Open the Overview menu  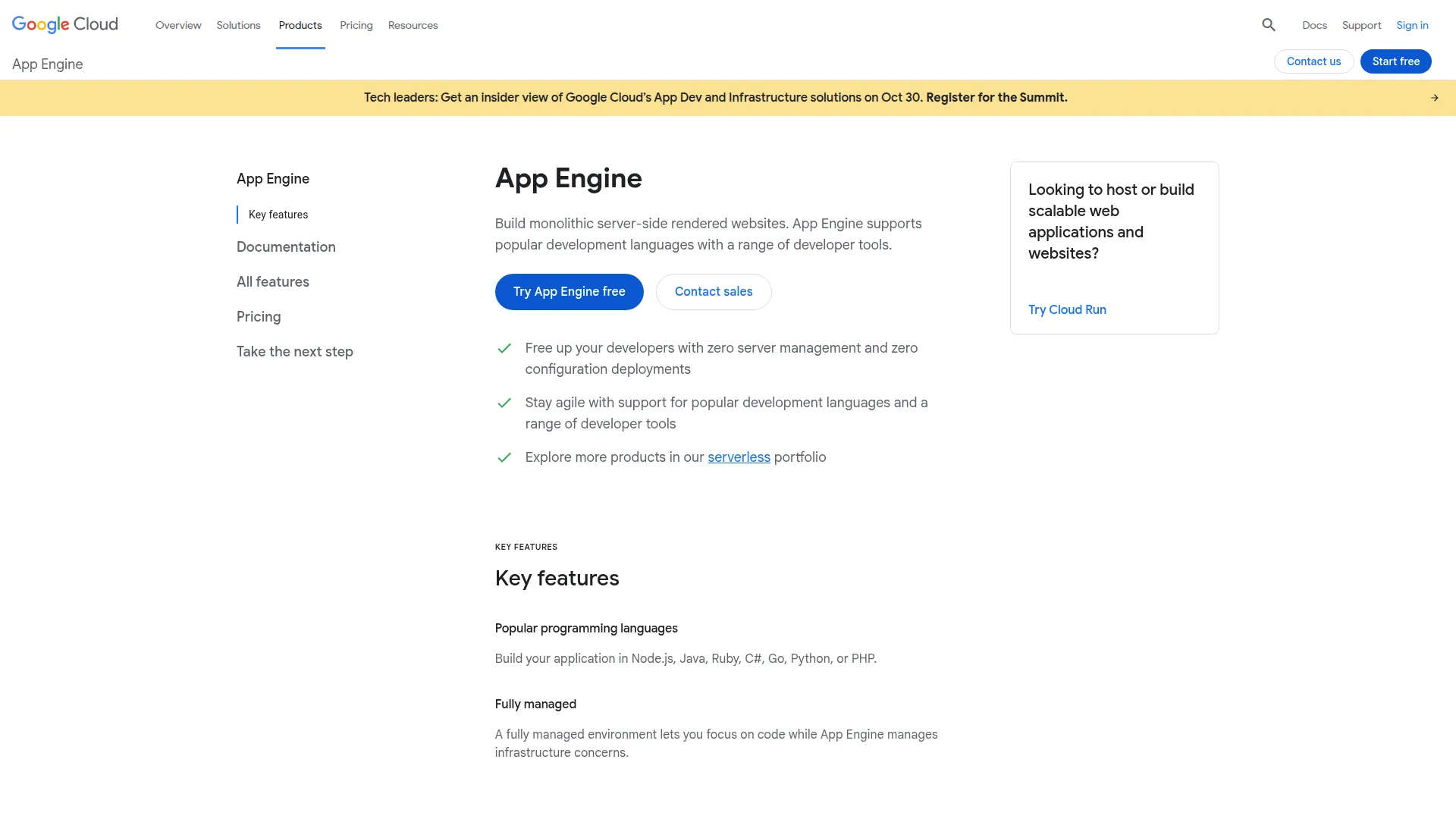(178, 25)
